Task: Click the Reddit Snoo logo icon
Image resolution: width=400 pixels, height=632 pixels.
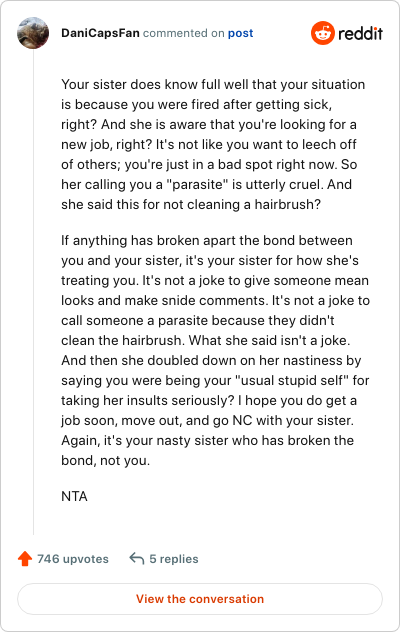Action: point(323,33)
